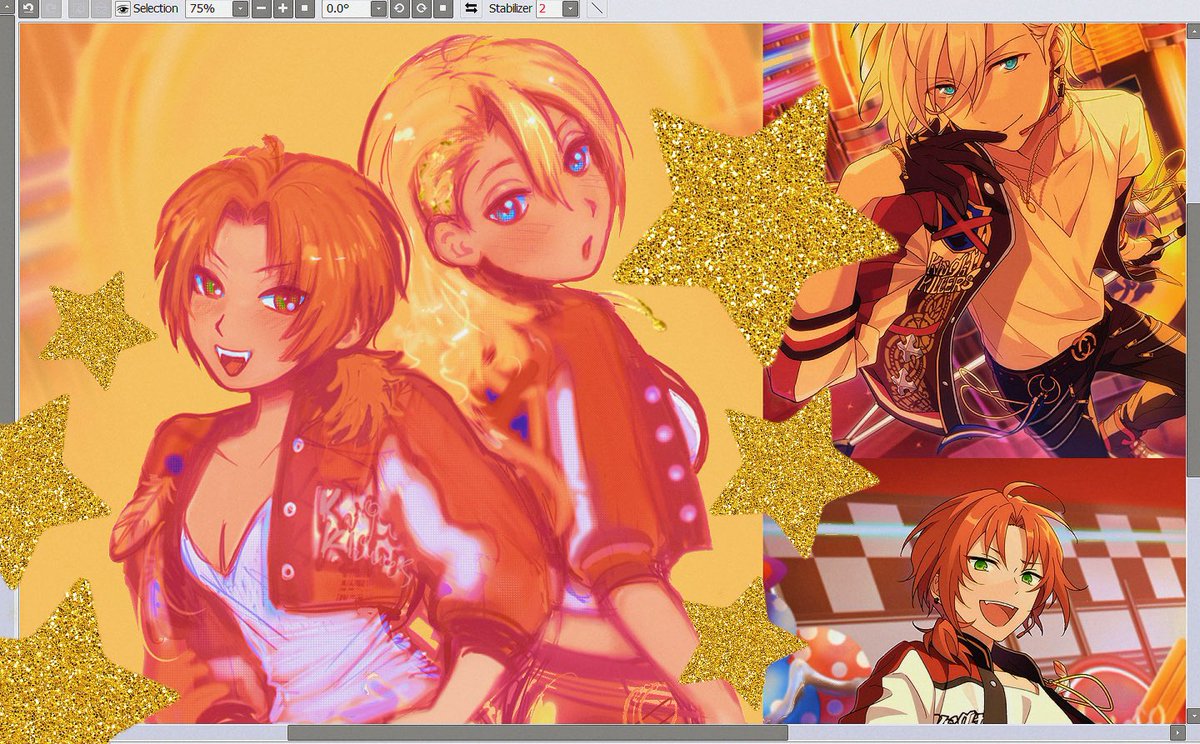Flip the canvas view horizontally
Viewport: 1200px width, 744px height.
click(x=471, y=8)
